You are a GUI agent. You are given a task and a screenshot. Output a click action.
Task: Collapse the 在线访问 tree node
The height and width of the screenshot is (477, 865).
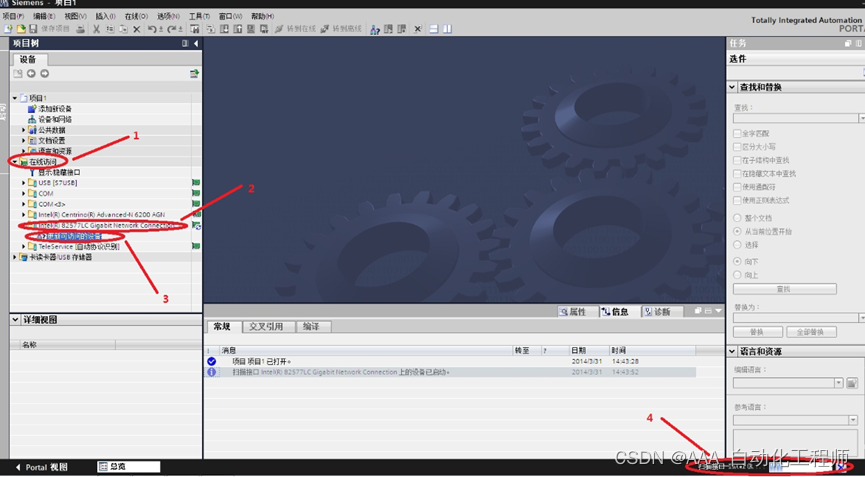15,162
